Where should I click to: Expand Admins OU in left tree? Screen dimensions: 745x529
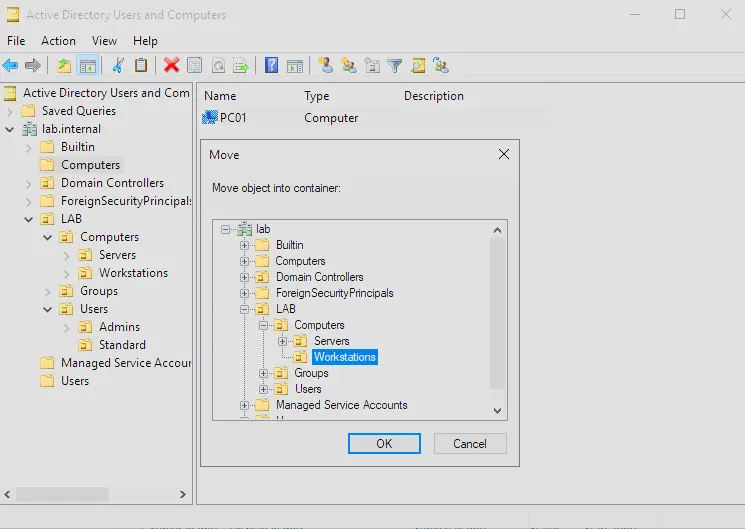[67, 327]
